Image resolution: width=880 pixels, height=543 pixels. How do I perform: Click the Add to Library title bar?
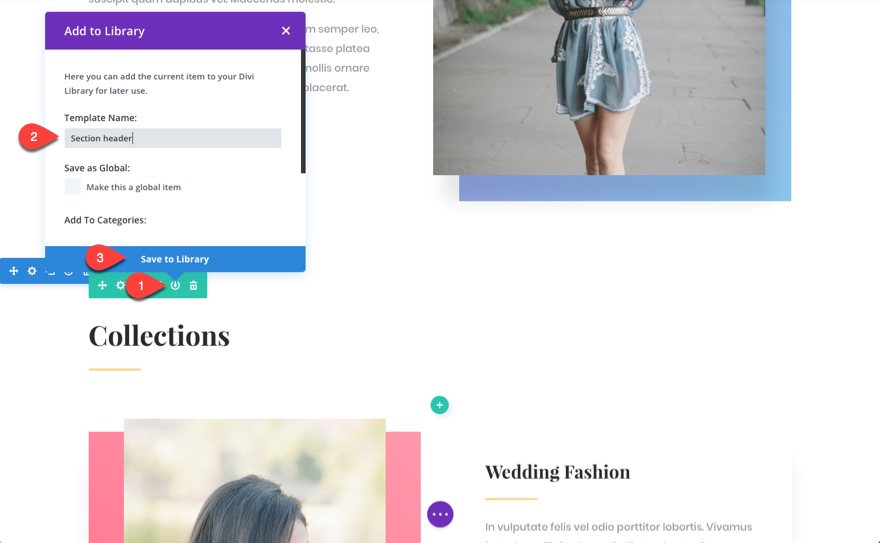[175, 31]
